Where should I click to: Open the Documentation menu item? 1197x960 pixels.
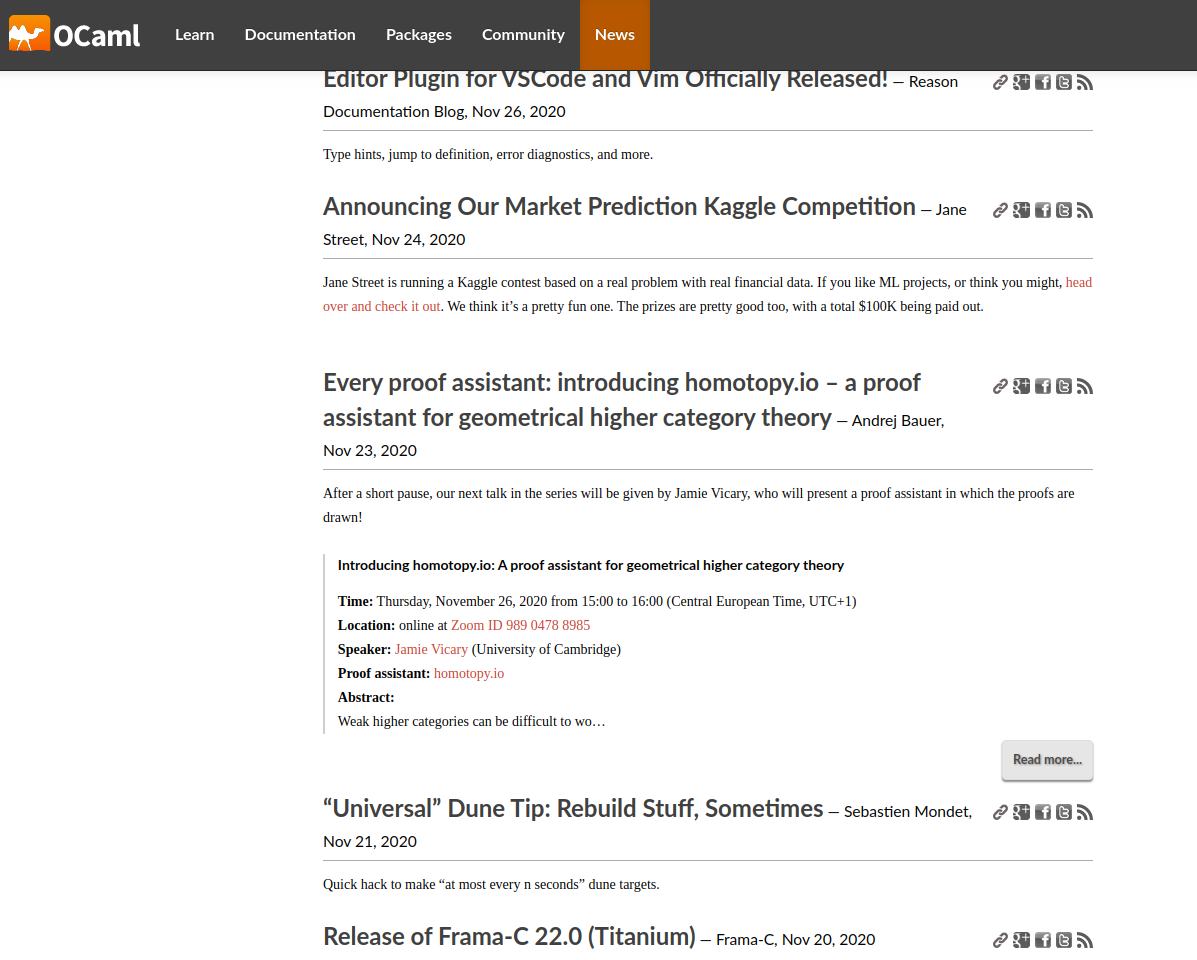[300, 35]
